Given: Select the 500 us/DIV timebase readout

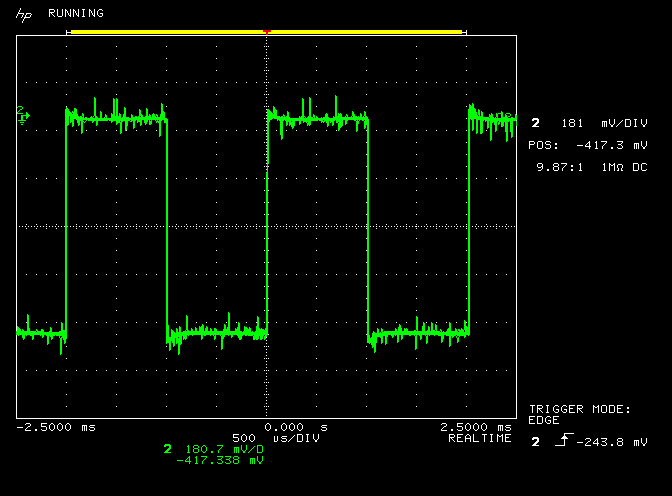Looking at the screenshot, I should [x=267, y=438].
